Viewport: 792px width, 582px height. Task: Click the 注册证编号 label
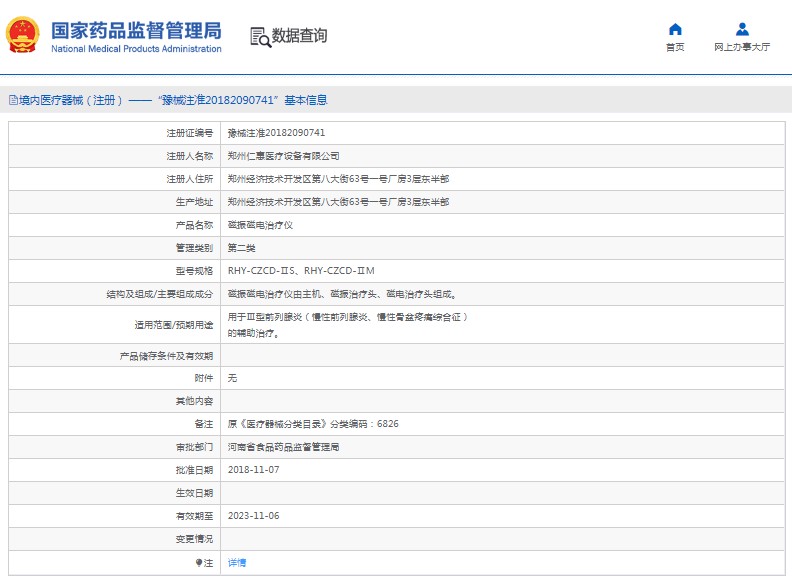(190, 133)
